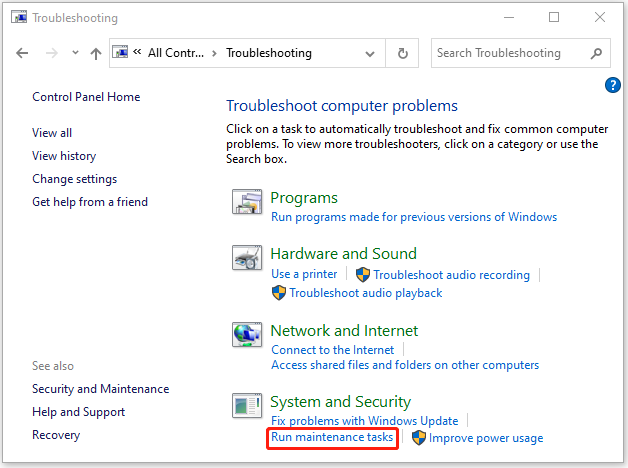Click the Hardware and Sound icon

[247, 258]
